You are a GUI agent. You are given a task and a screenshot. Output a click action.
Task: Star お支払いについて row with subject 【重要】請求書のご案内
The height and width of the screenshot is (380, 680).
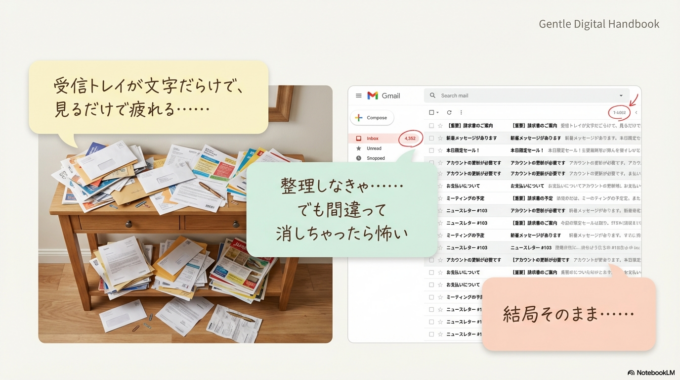(440, 272)
